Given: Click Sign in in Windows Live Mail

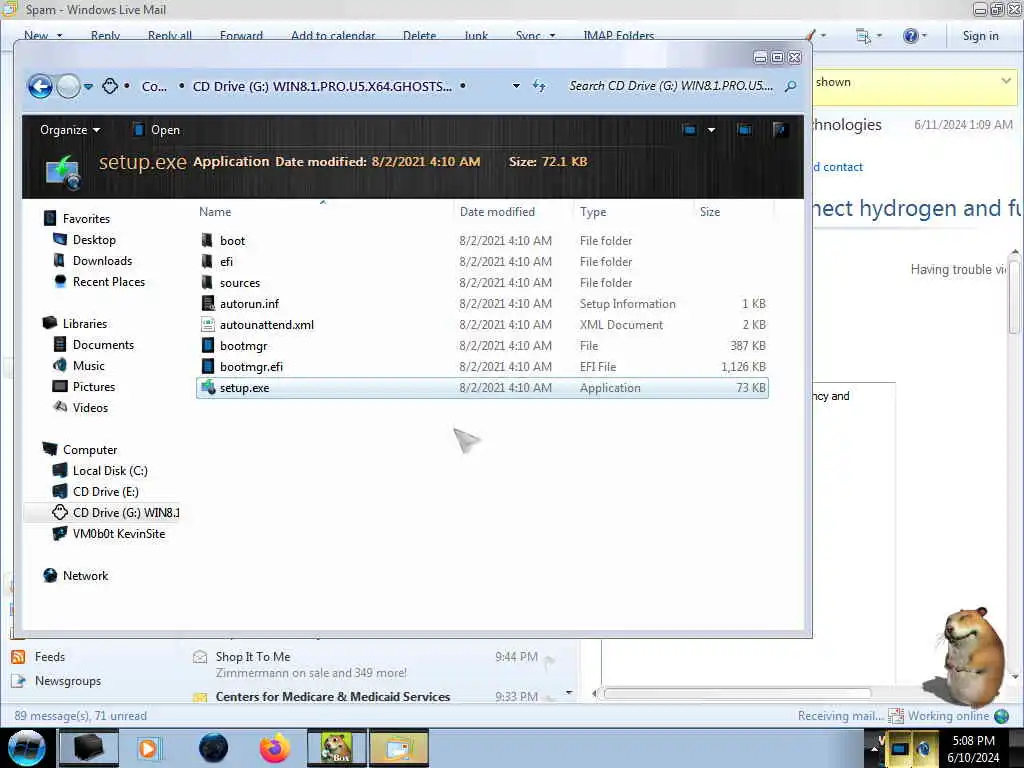Looking at the screenshot, I should click(x=980, y=36).
